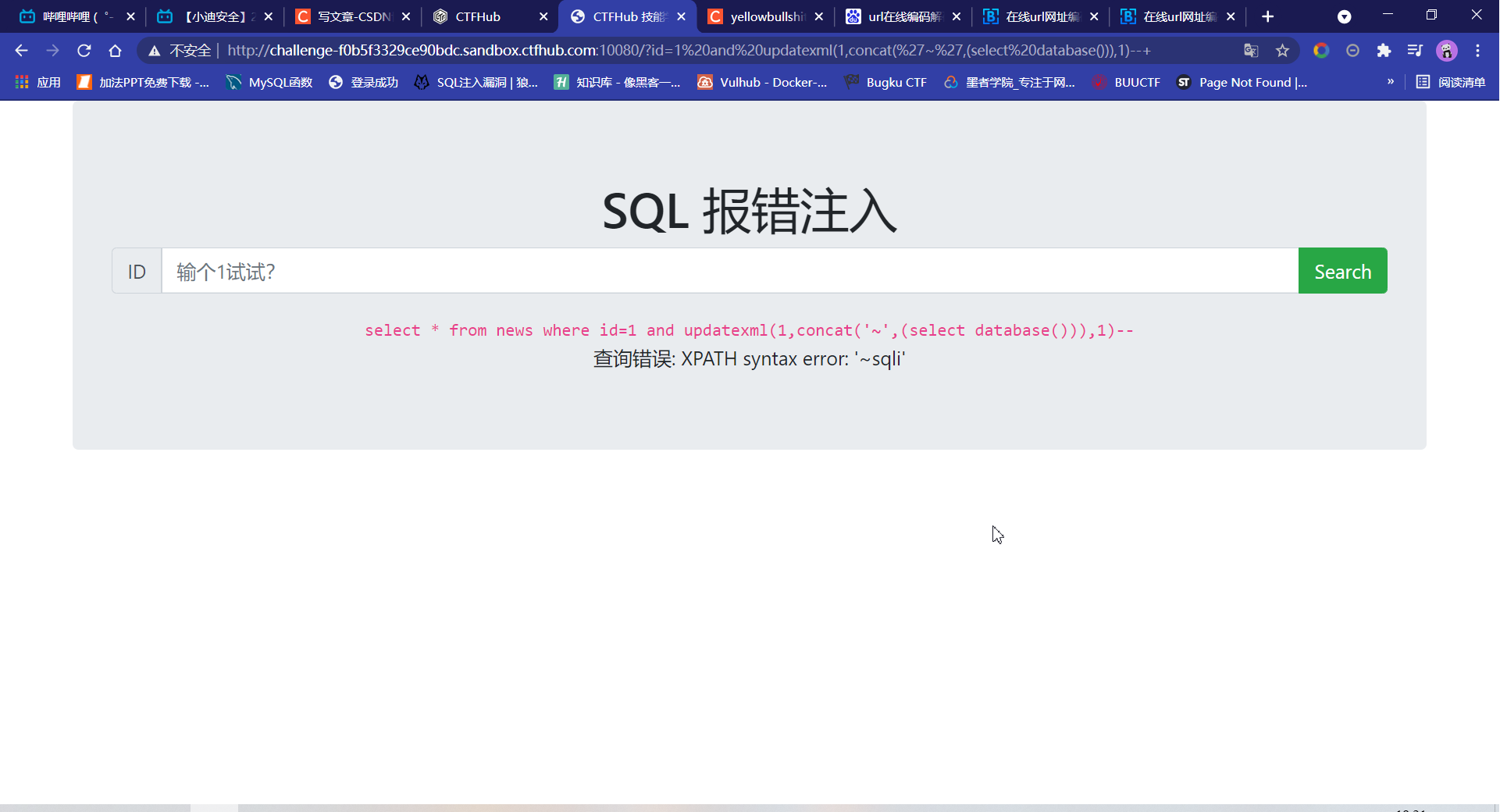Go back to the previous page

point(21,51)
